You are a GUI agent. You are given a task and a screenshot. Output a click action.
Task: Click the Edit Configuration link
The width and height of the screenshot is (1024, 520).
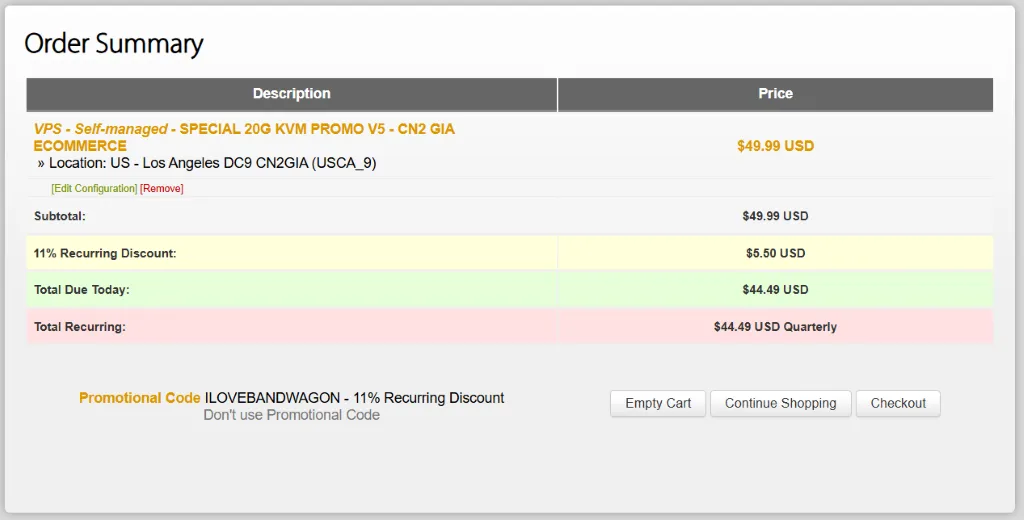pos(94,188)
